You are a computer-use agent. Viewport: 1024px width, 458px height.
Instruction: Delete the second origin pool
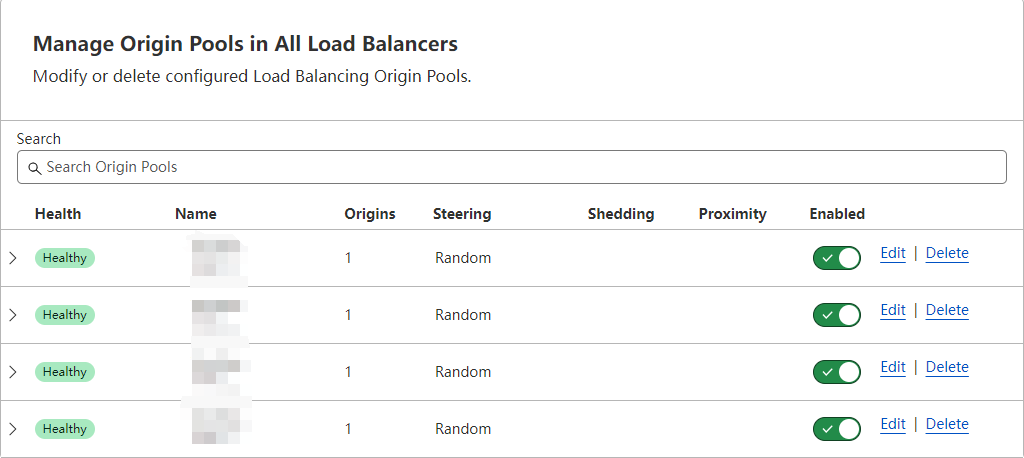(947, 310)
